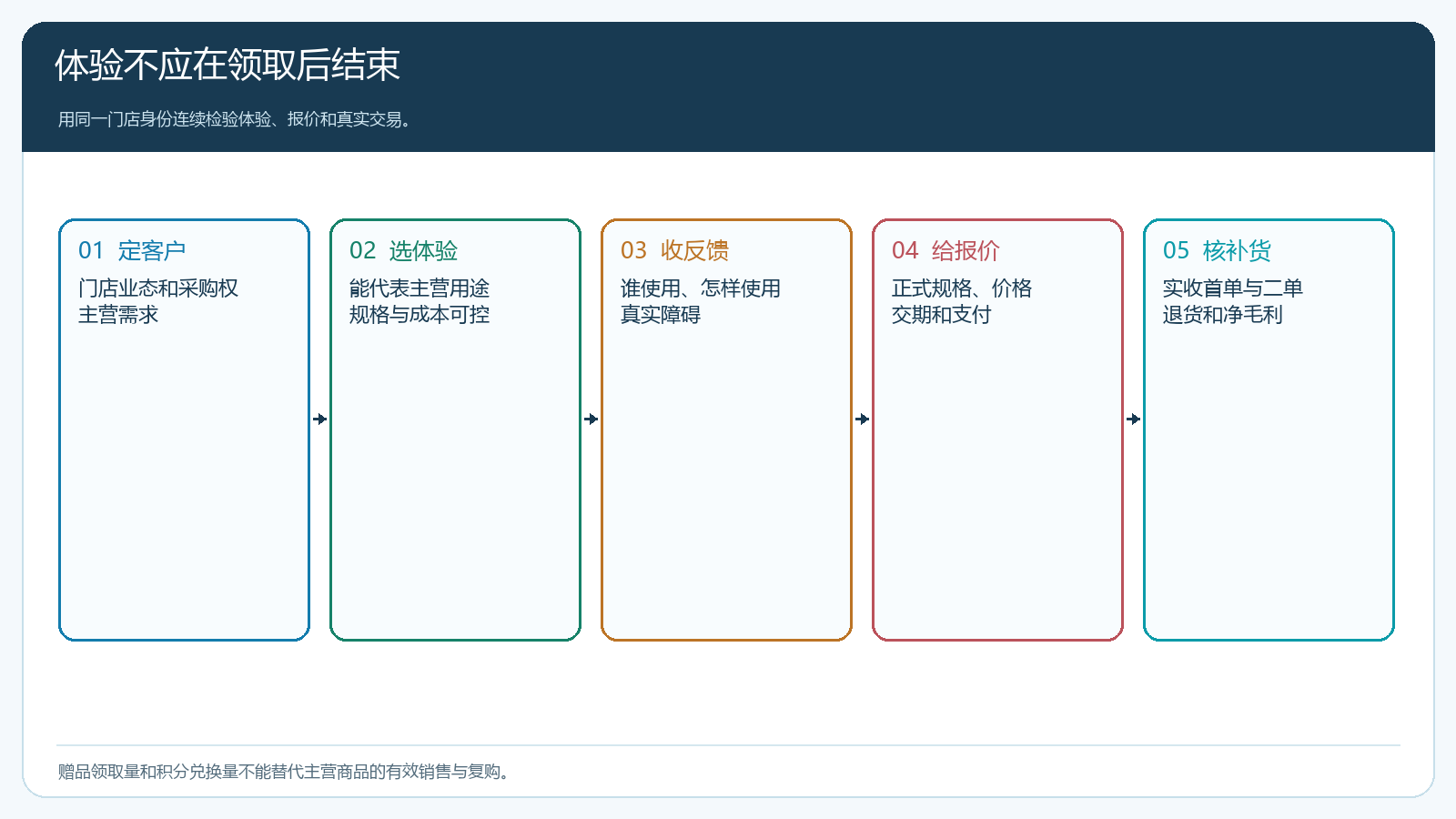The width and height of the screenshot is (1456, 819).
Task: Click the text 正式规格、价格
Action: pyautogui.click(x=962, y=288)
